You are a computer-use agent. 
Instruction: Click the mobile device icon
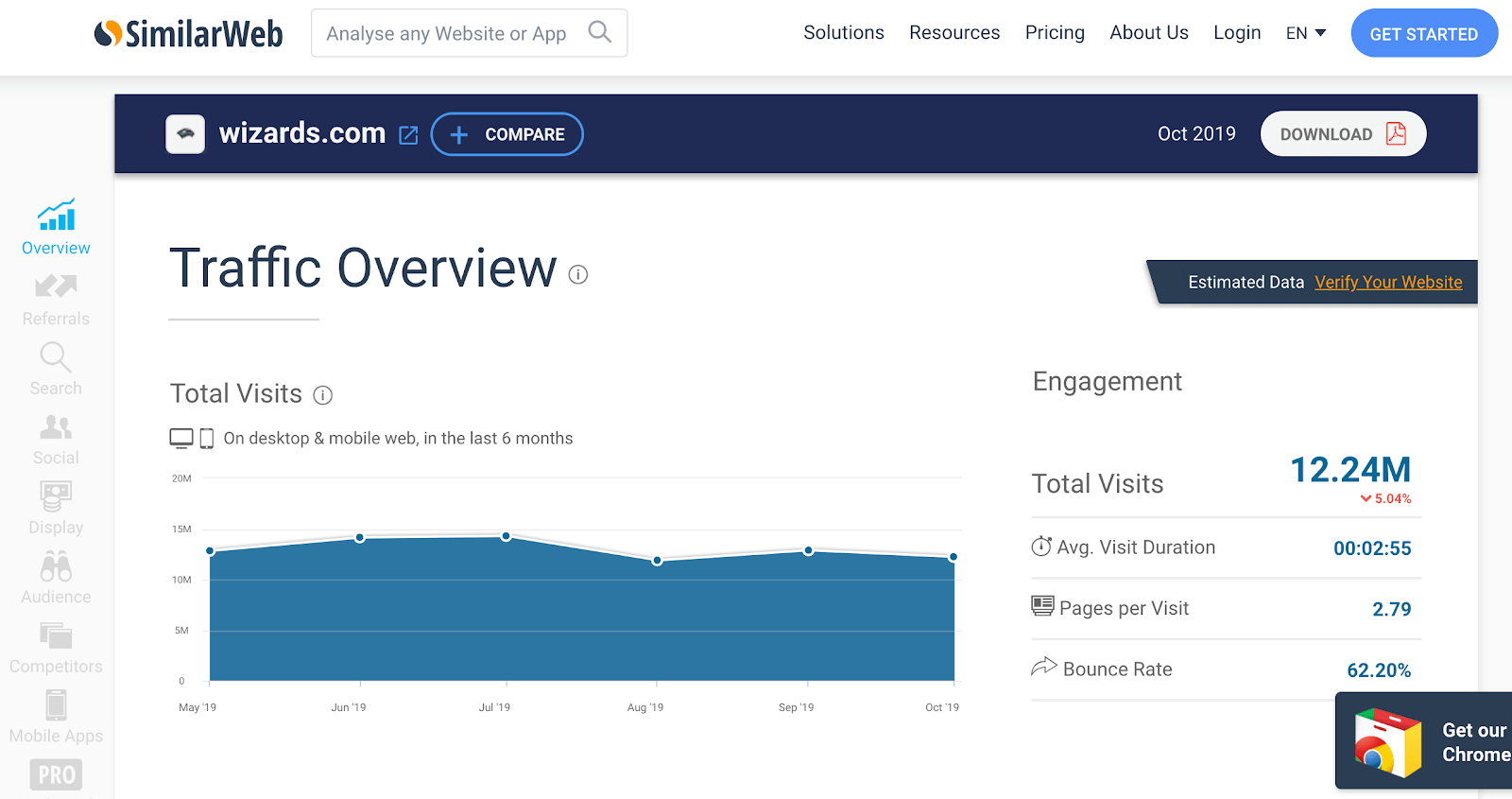point(207,439)
